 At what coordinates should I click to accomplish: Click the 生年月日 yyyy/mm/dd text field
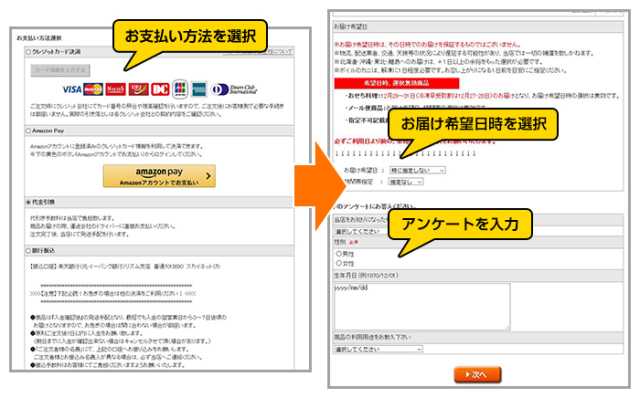tap(422, 307)
